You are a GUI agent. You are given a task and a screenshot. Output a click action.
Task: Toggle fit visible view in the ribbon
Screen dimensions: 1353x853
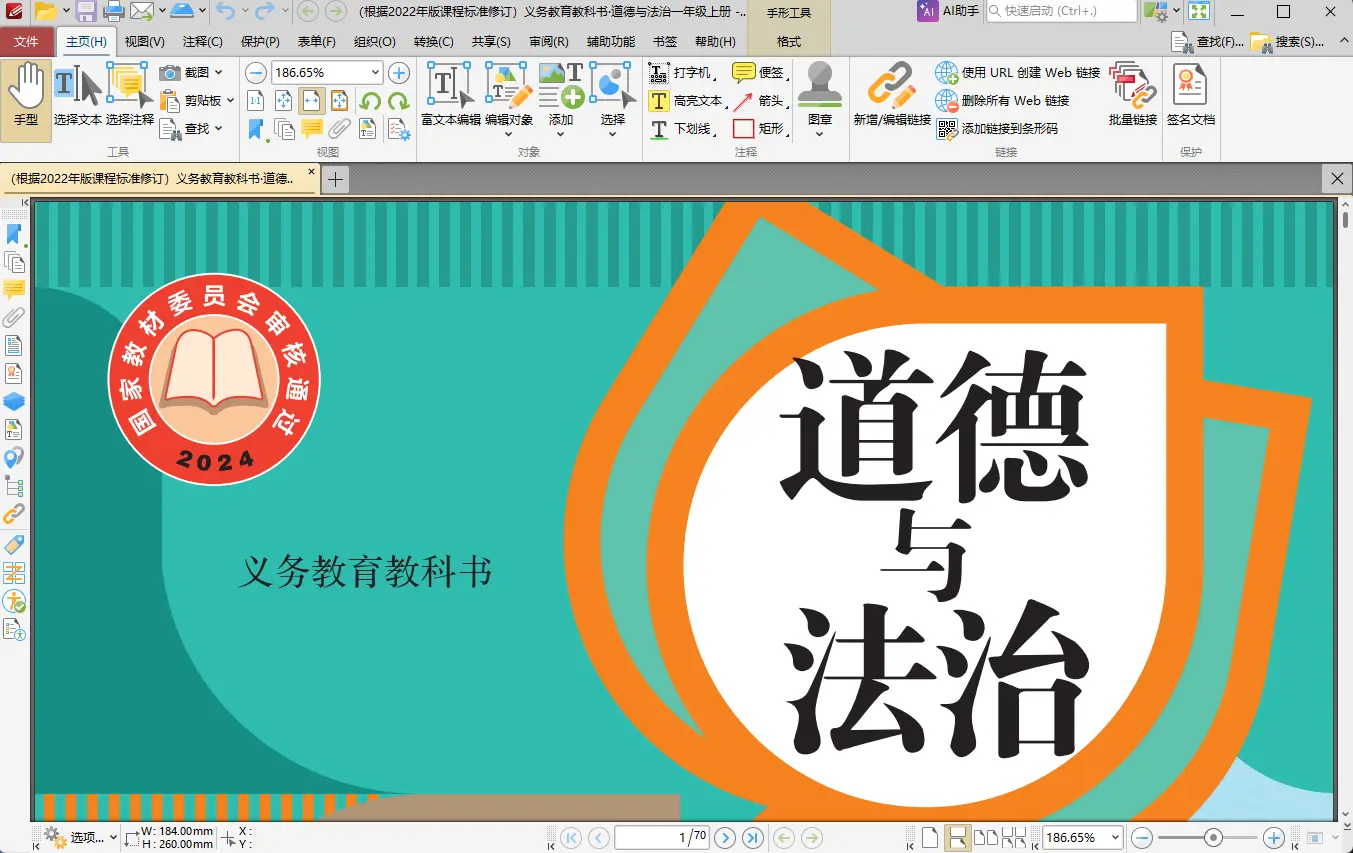pyautogui.click(x=340, y=101)
